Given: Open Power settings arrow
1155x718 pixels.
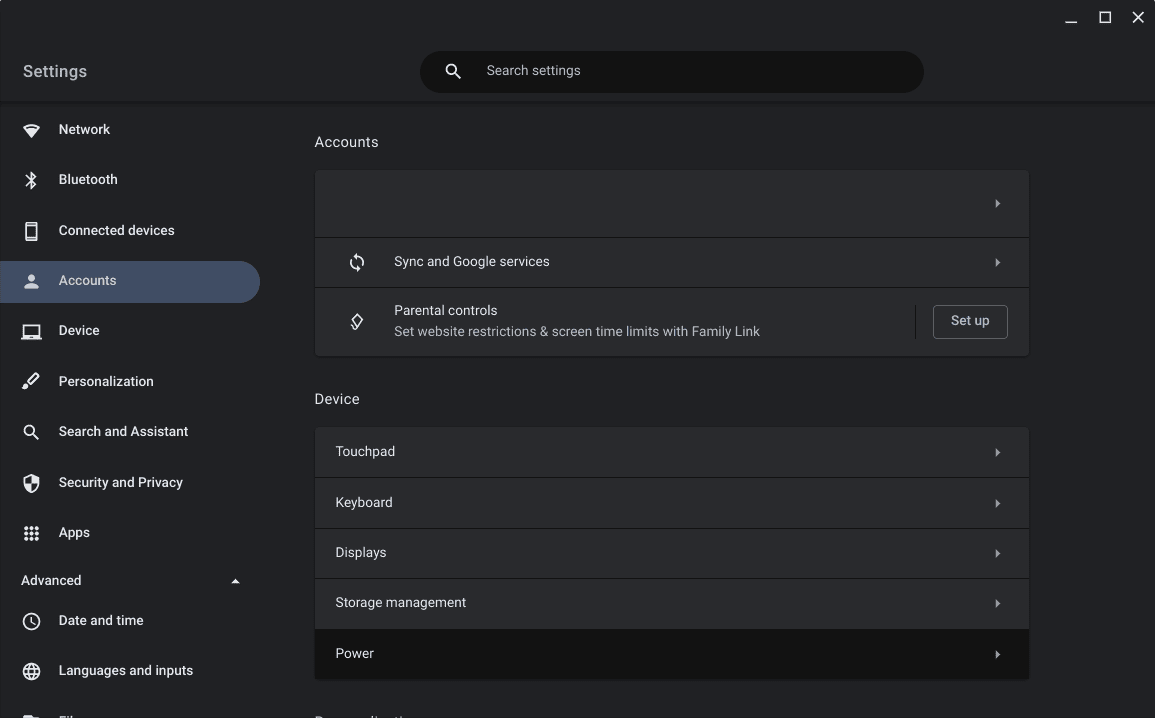Looking at the screenshot, I should click(997, 655).
